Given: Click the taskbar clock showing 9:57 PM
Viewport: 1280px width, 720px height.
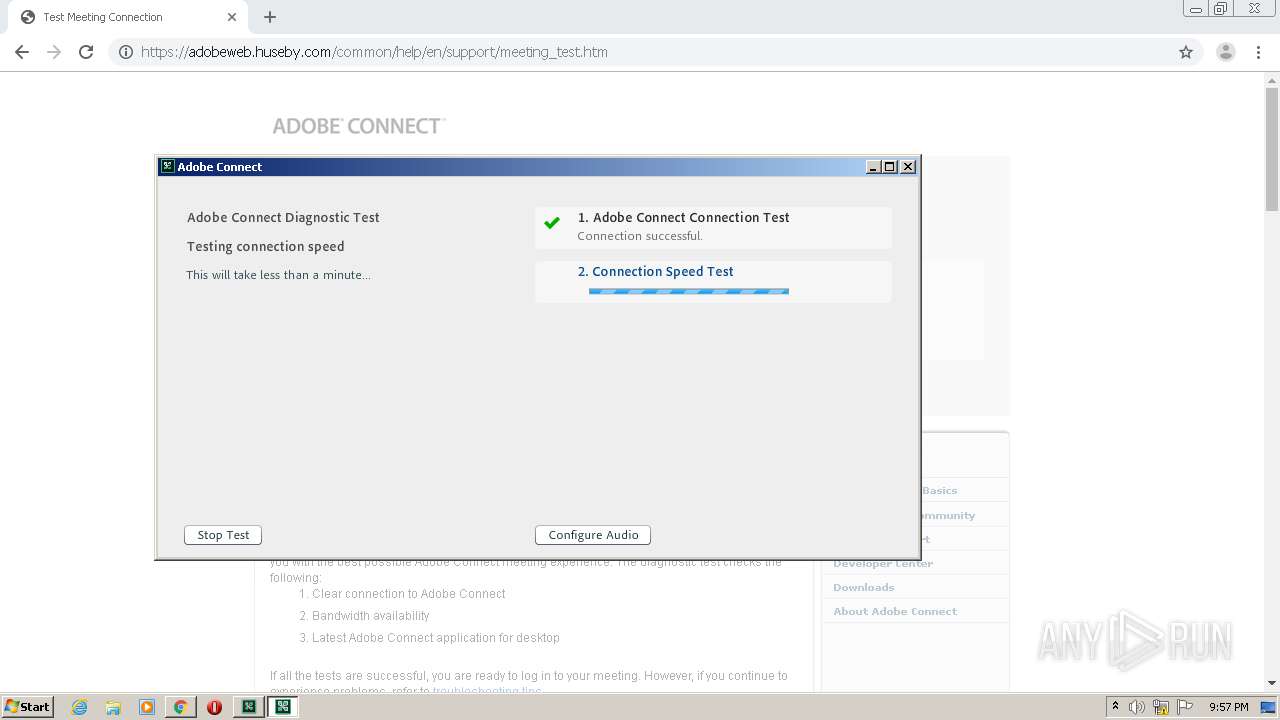Looking at the screenshot, I should point(1229,707).
